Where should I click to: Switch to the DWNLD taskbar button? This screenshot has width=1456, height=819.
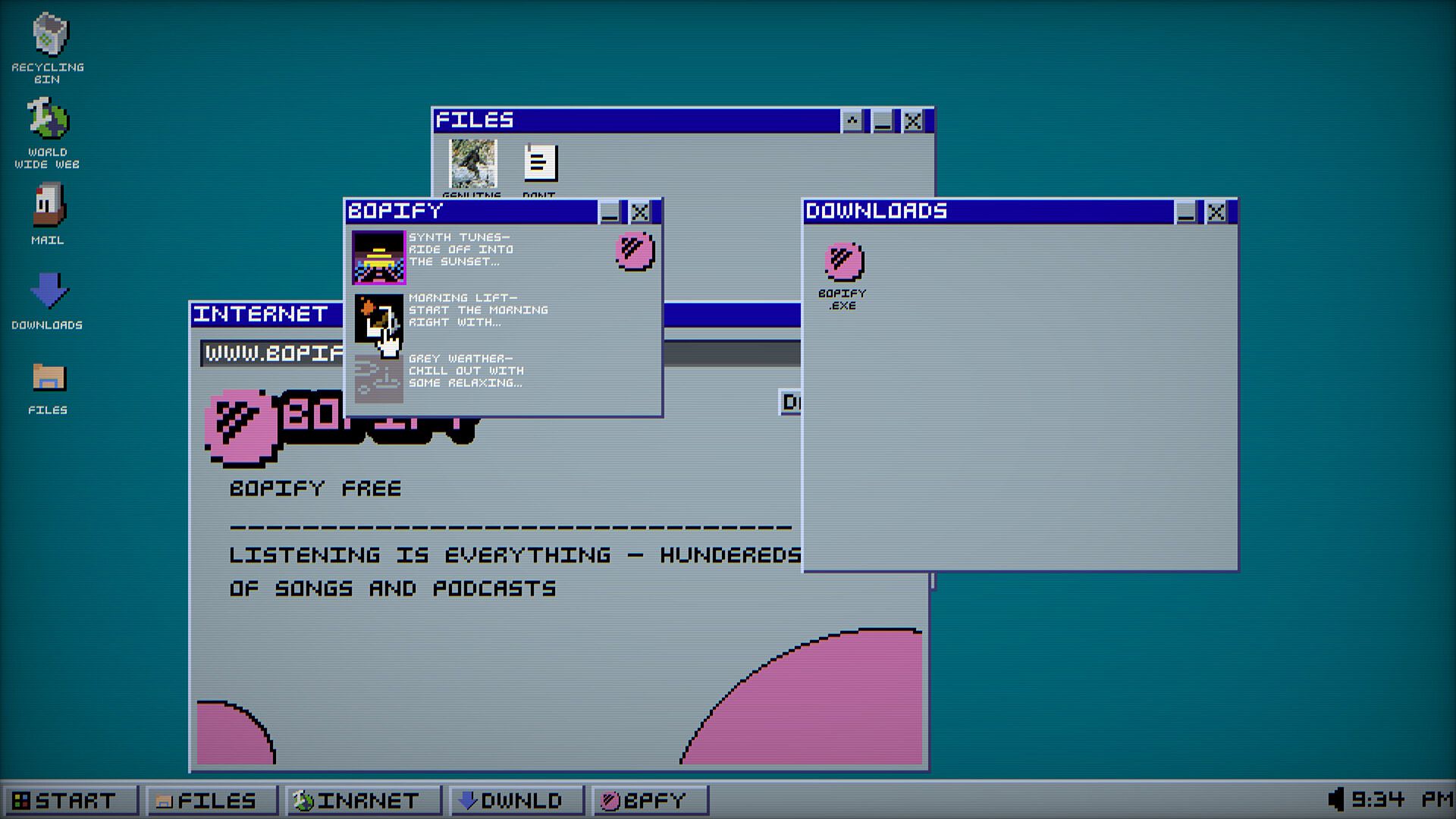click(x=515, y=800)
